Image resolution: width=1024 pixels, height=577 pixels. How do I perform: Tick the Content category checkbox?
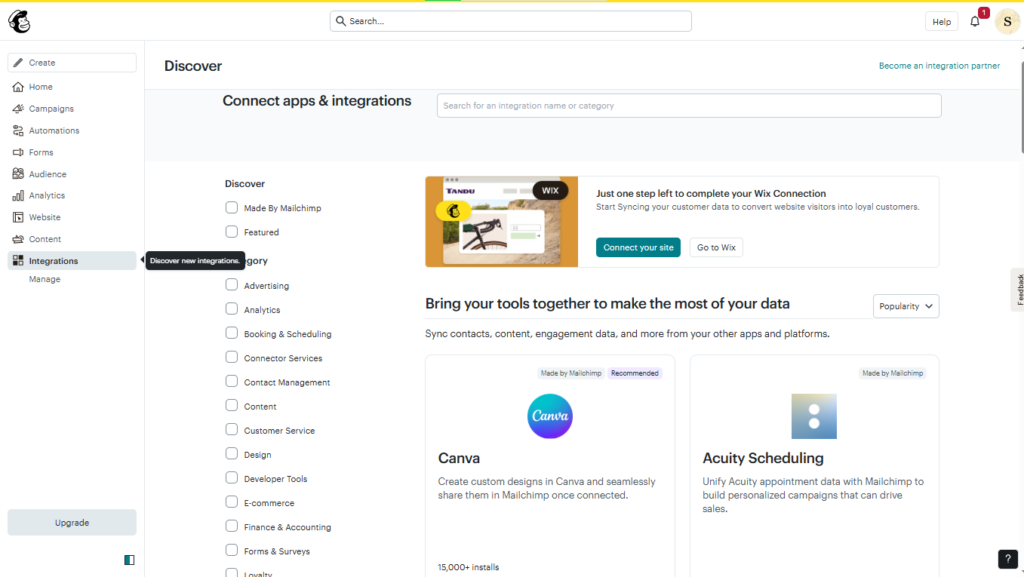coord(232,406)
